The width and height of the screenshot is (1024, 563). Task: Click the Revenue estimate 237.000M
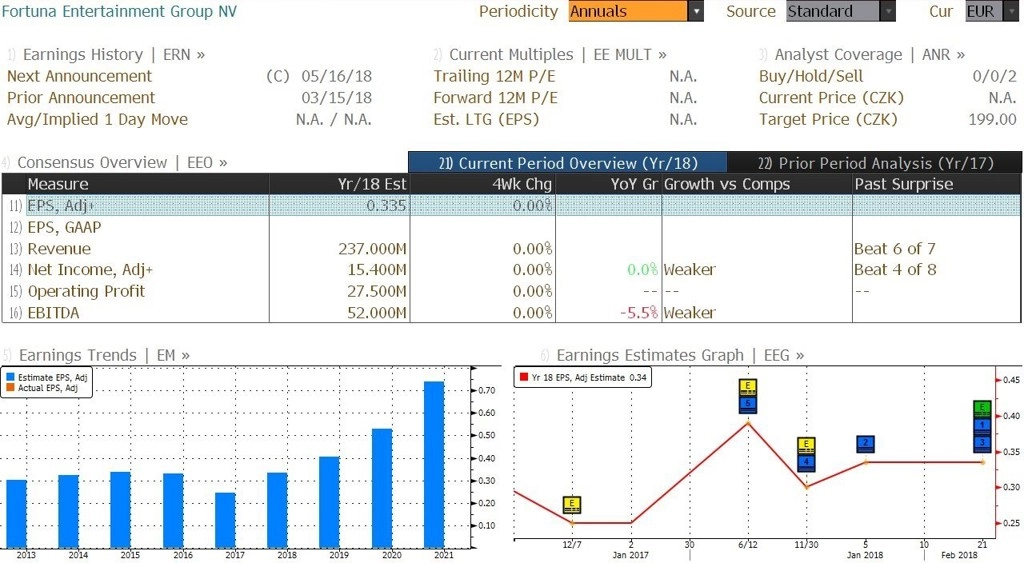(372, 249)
